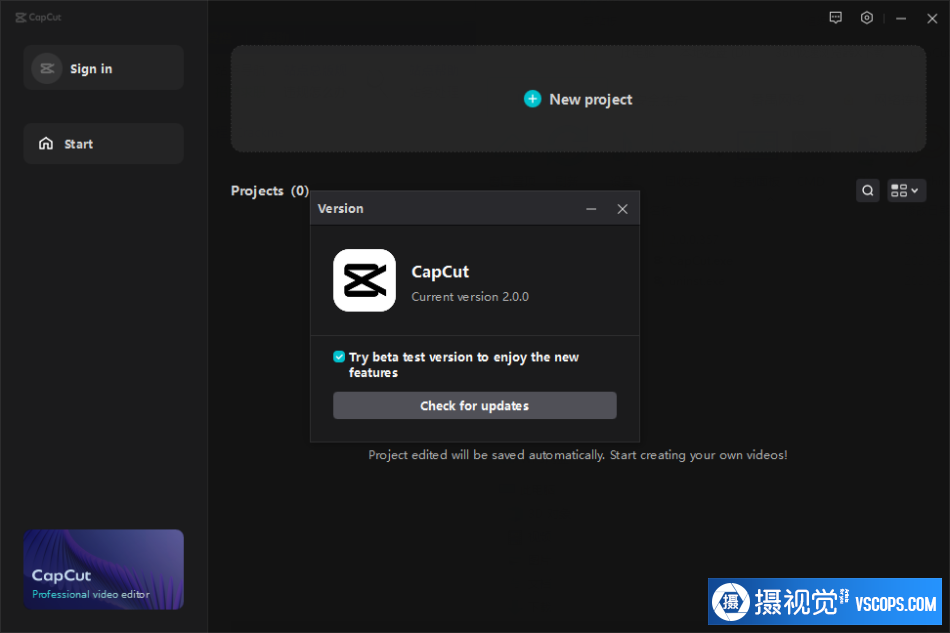950x633 pixels.
Task: Expand the project view layout dropdown
Action: (x=906, y=191)
